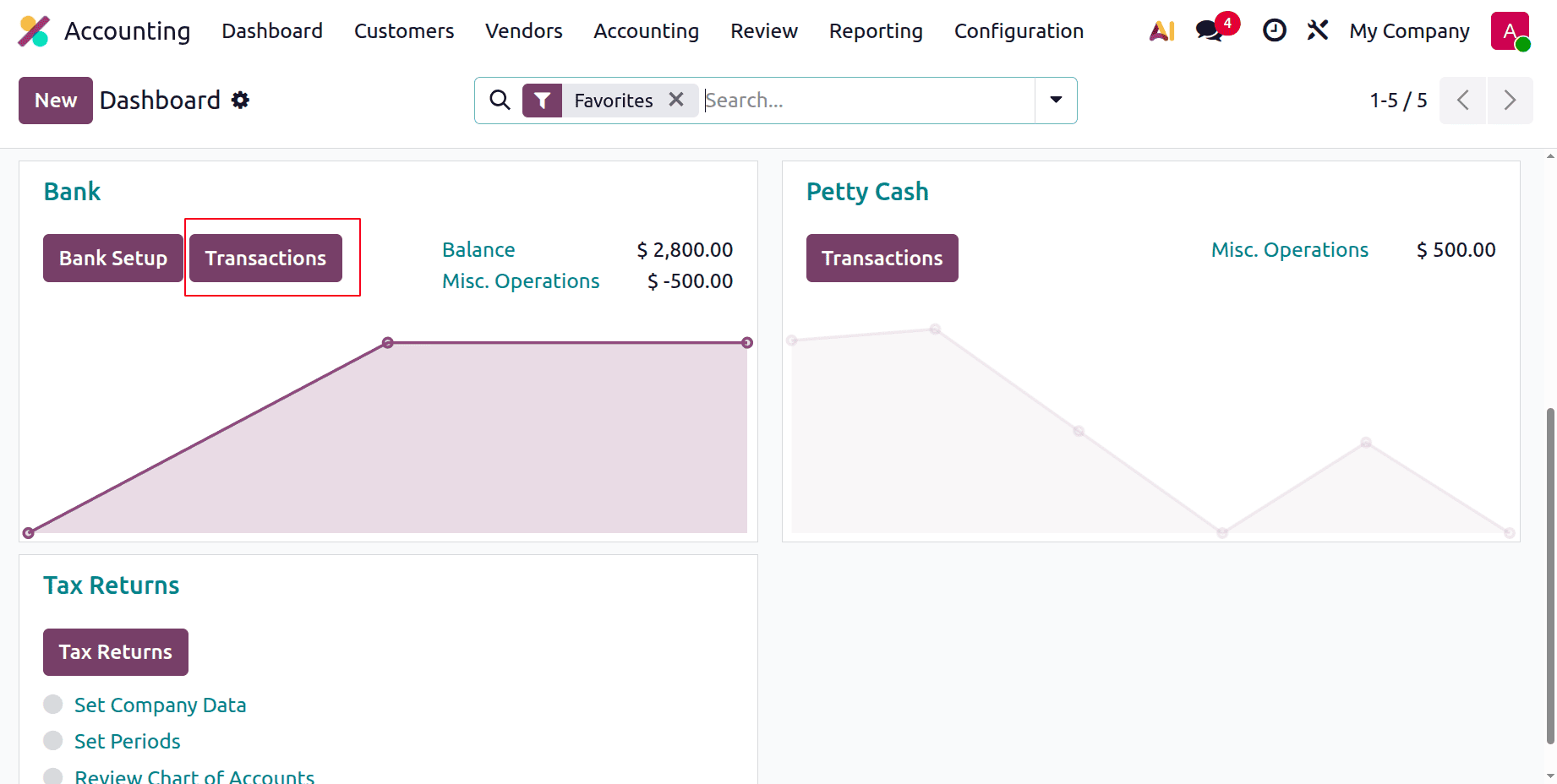The height and width of the screenshot is (784, 1557).
Task: Open the Accounting app logo icon
Action: click(34, 31)
